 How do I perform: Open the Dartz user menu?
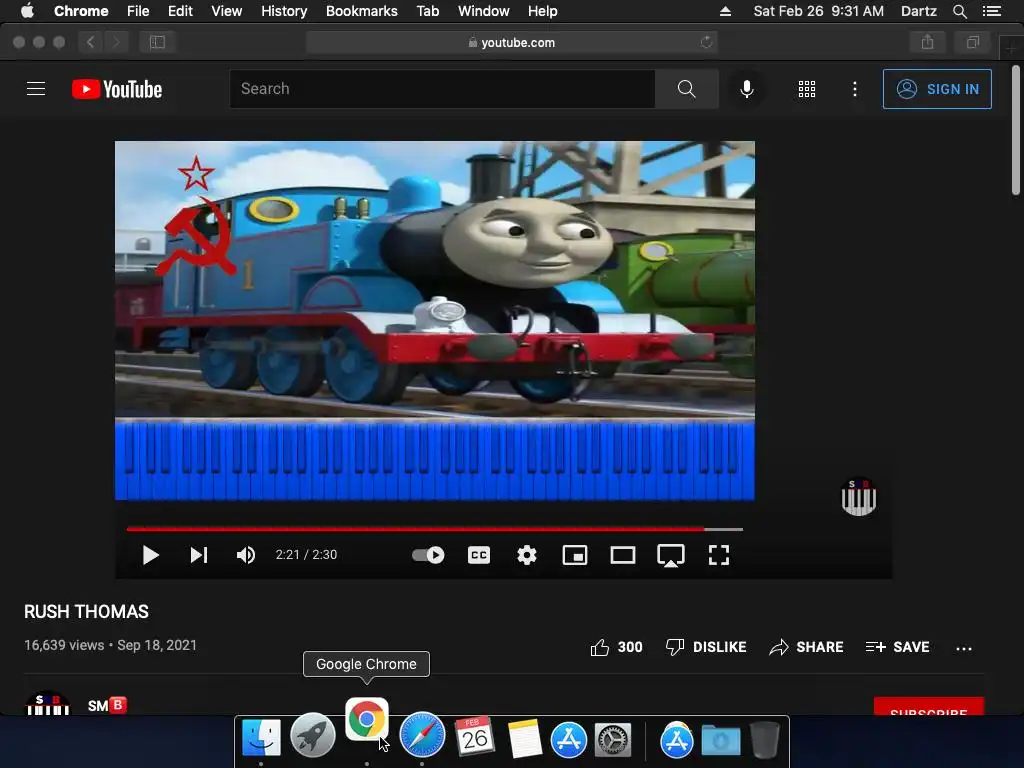919,11
